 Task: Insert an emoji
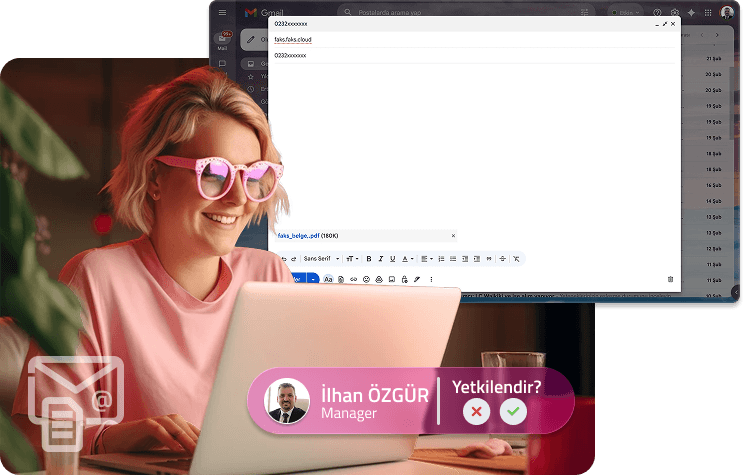pos(366,279)
